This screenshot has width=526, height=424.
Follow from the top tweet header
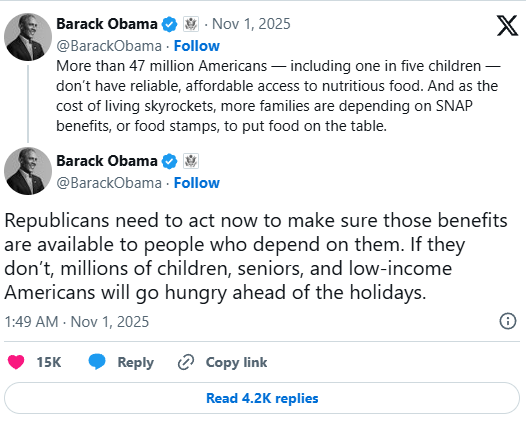pos(197,46)
